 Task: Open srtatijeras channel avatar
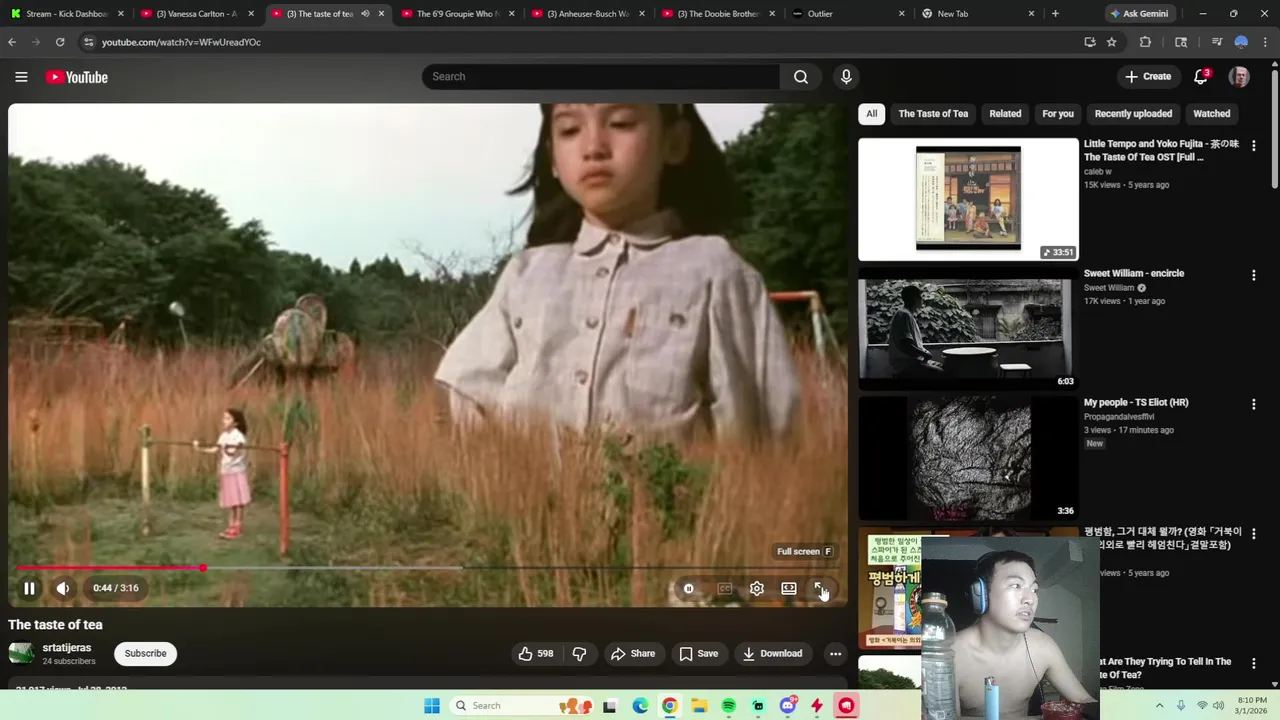point(21,654)
